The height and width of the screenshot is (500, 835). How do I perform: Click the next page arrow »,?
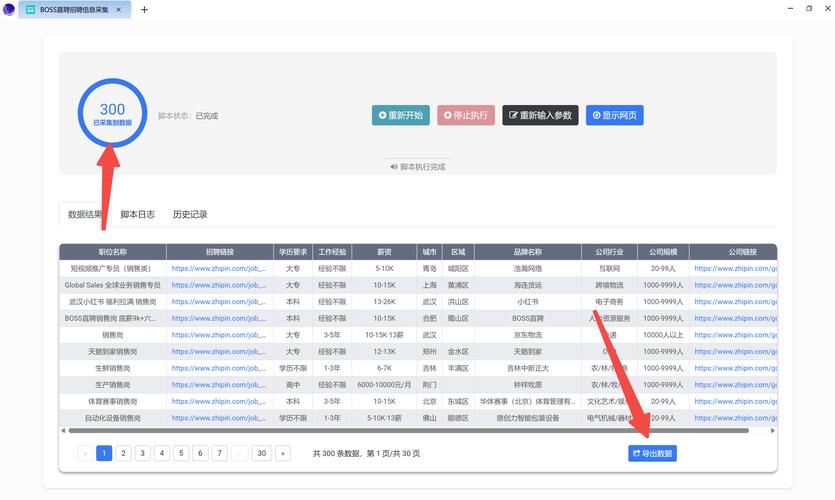click(283, 453)
